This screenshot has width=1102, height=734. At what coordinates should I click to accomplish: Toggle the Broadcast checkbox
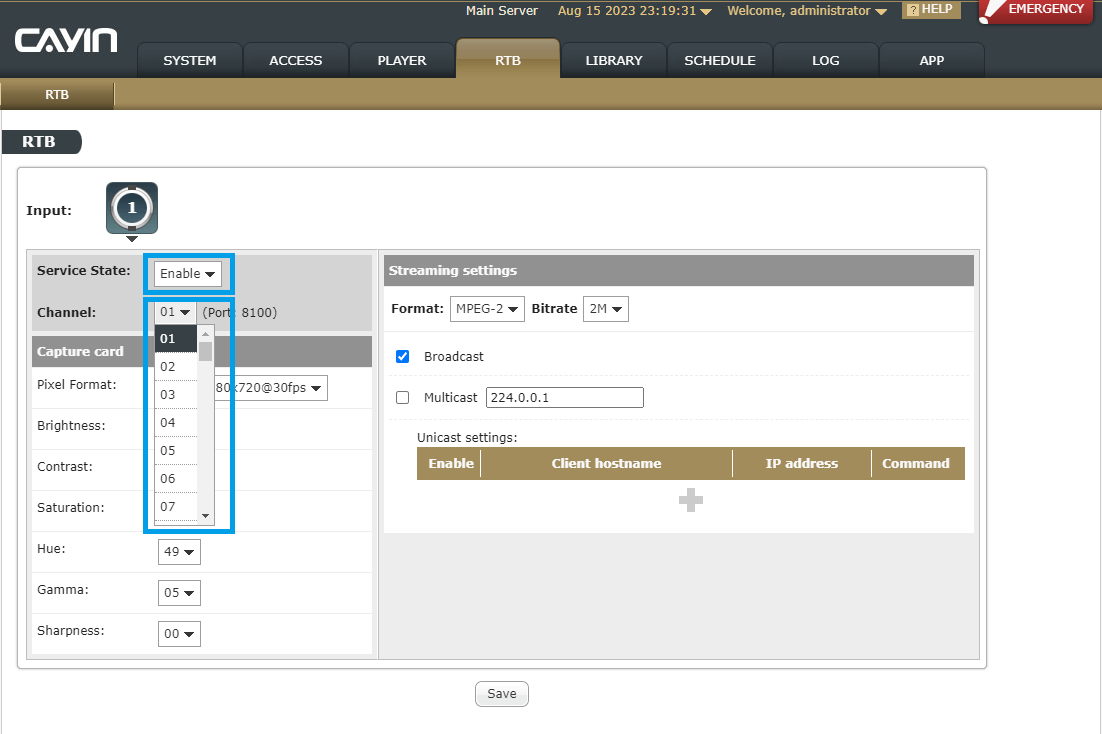pos(403,356)
